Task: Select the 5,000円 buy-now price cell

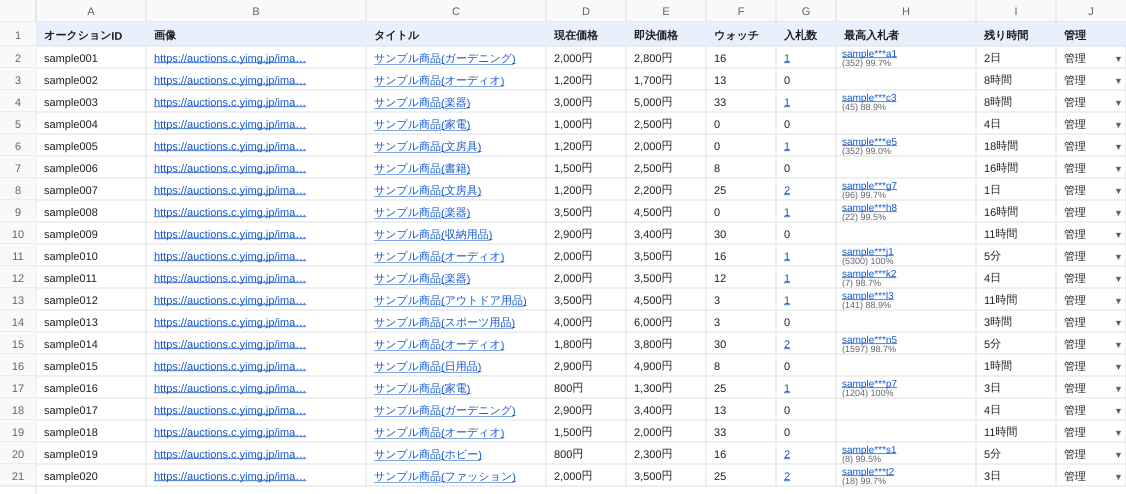Action: [x=666, y=102]
